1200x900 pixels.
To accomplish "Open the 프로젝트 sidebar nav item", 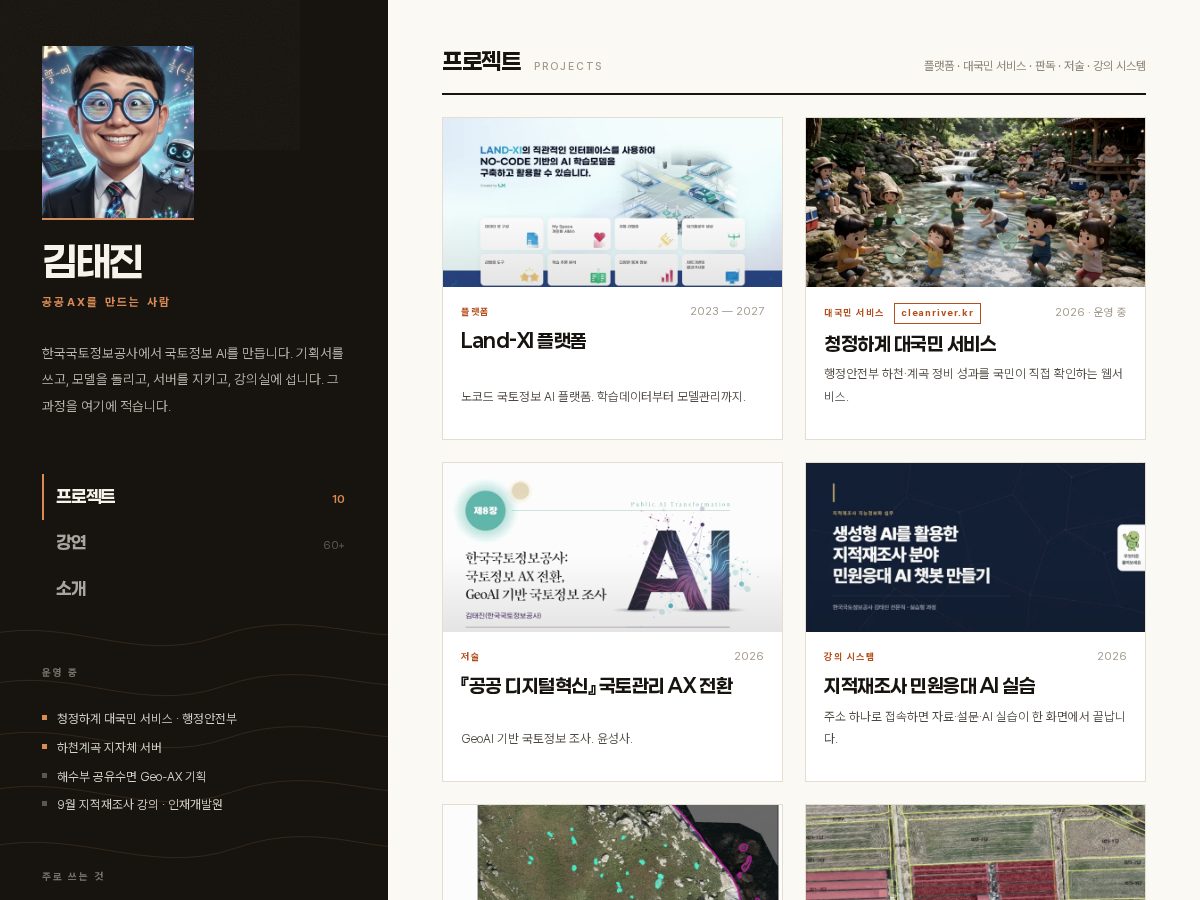I will click(x=194, y=497).
